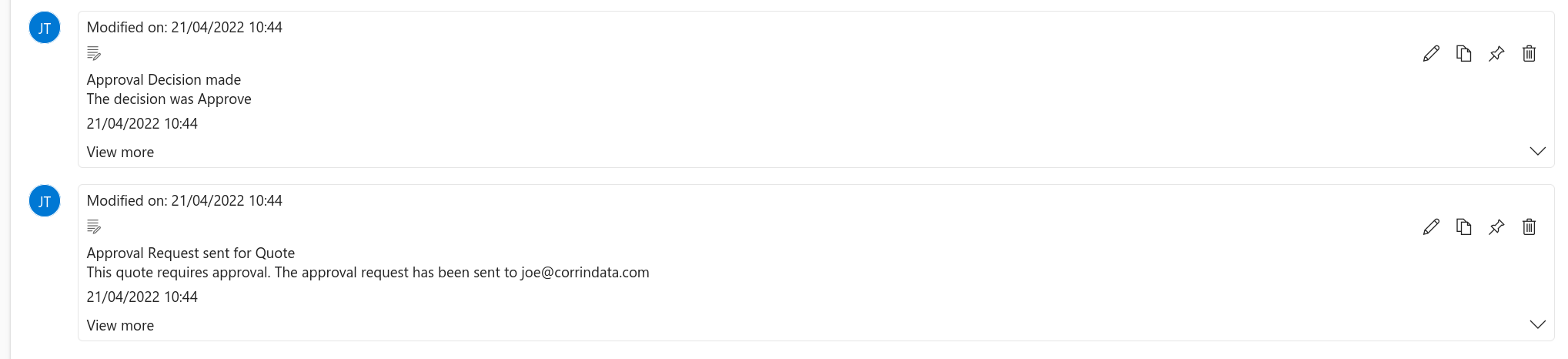This screenshot has height=359, width=1568.
Task: Pin the Approval Decision made note
Action: click(x=1496, y=54)
